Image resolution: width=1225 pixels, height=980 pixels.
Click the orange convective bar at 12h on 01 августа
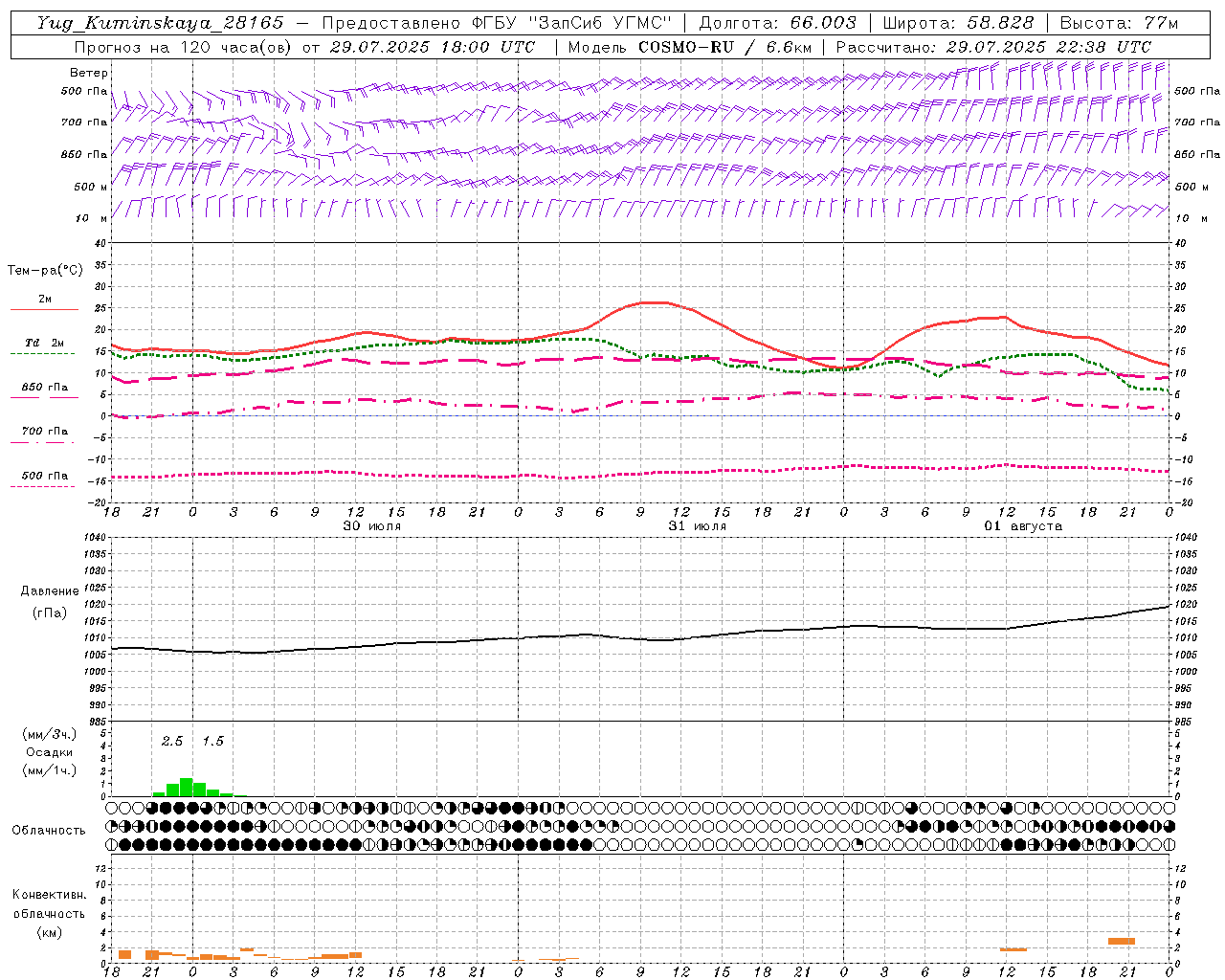(x=1013, y=949)
